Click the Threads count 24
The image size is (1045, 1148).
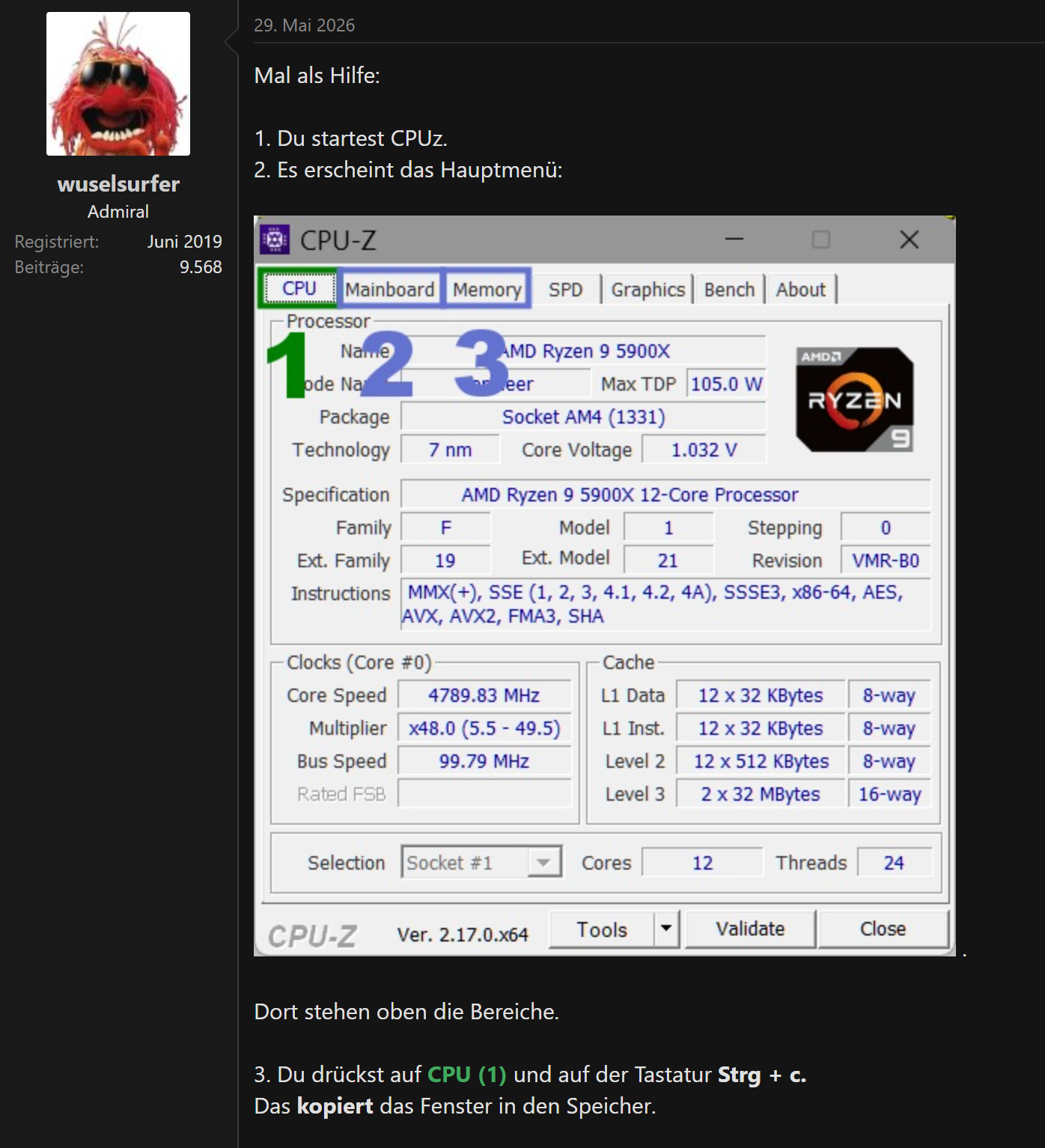894,863
